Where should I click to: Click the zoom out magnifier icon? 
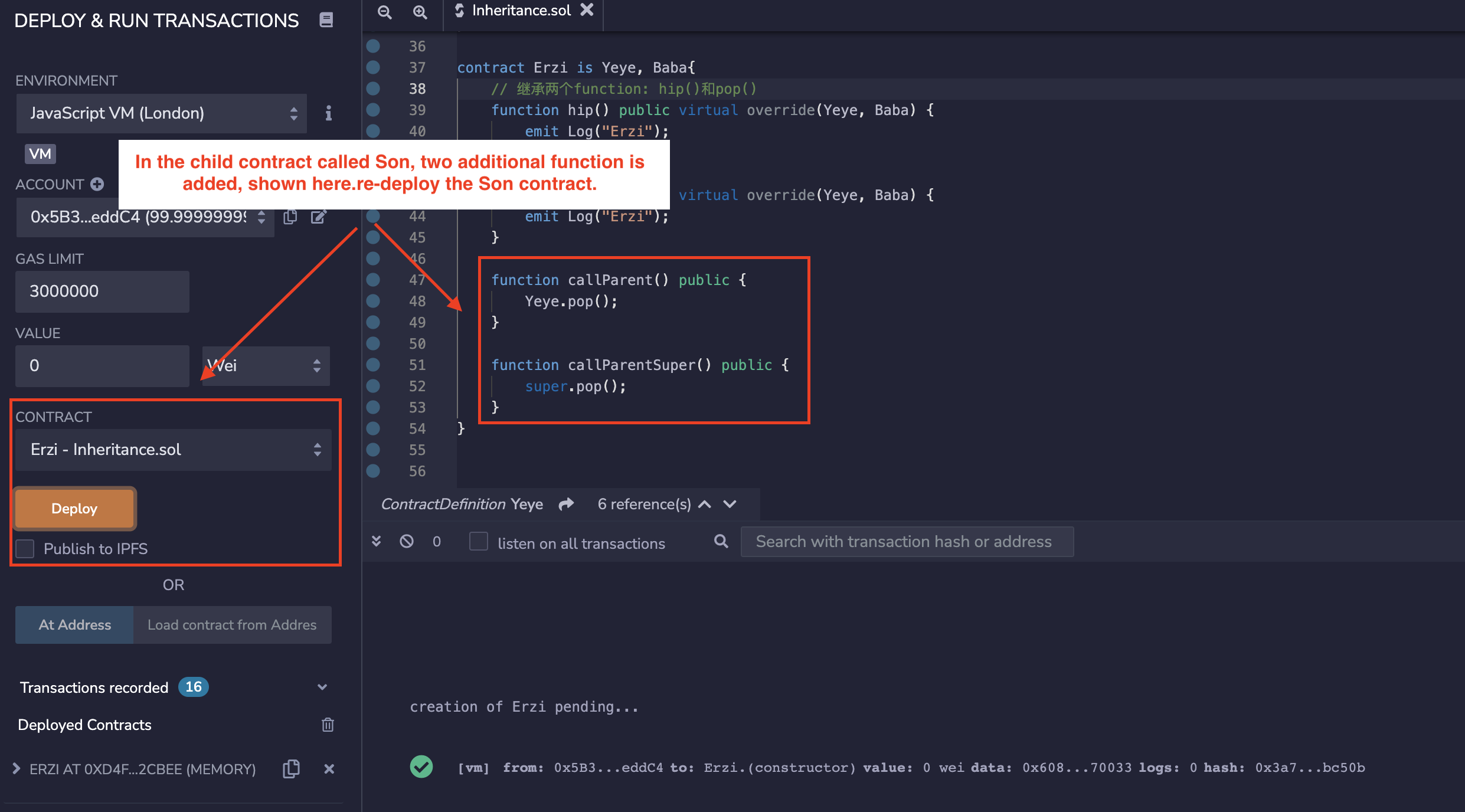point(385,11)
